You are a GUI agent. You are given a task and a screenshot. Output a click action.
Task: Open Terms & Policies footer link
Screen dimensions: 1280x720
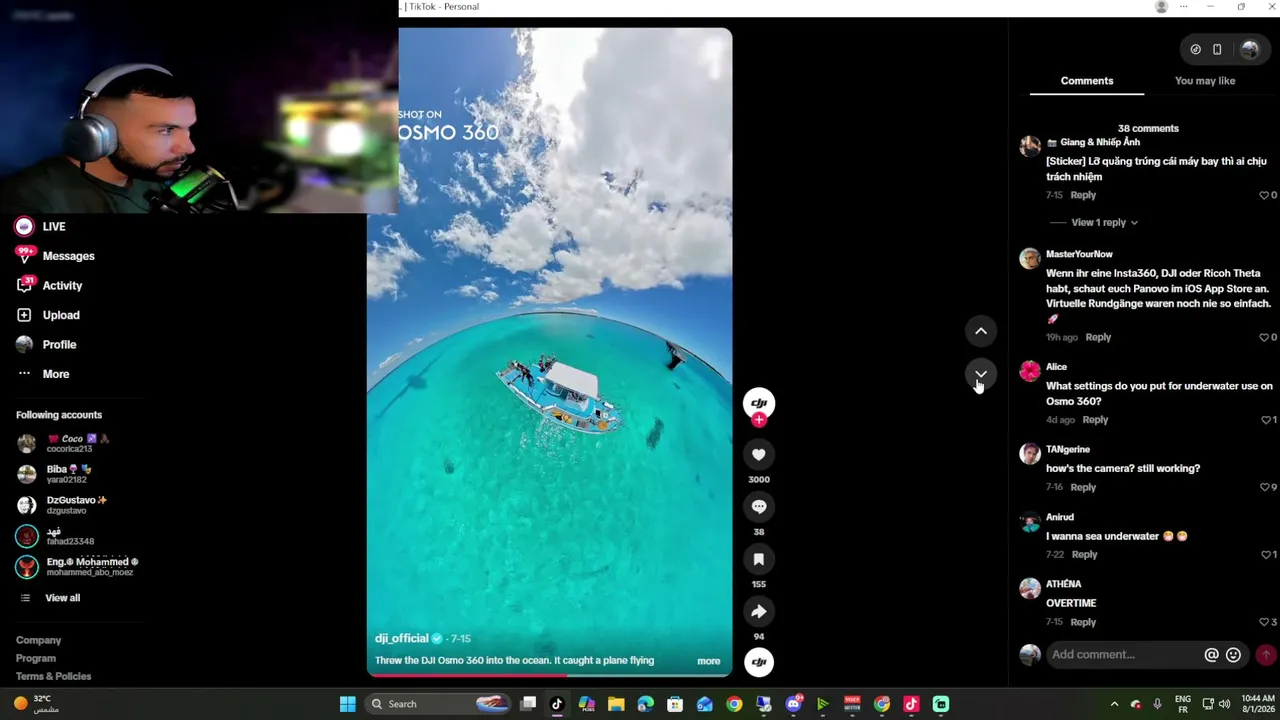pos(53,676)
